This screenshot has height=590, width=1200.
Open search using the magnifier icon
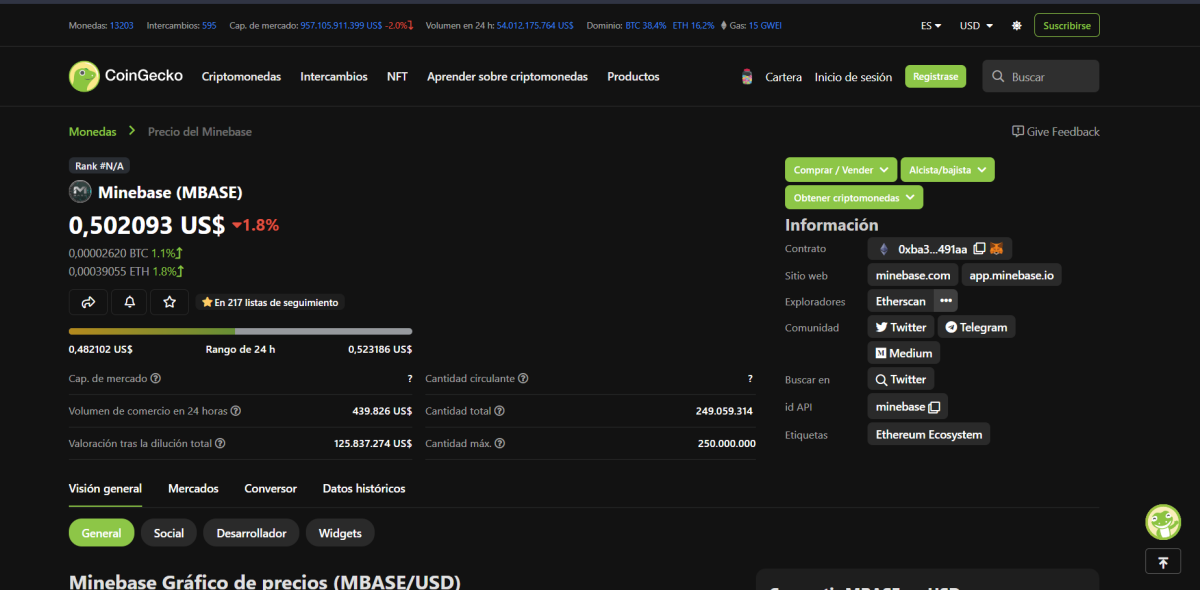[998, 76]
